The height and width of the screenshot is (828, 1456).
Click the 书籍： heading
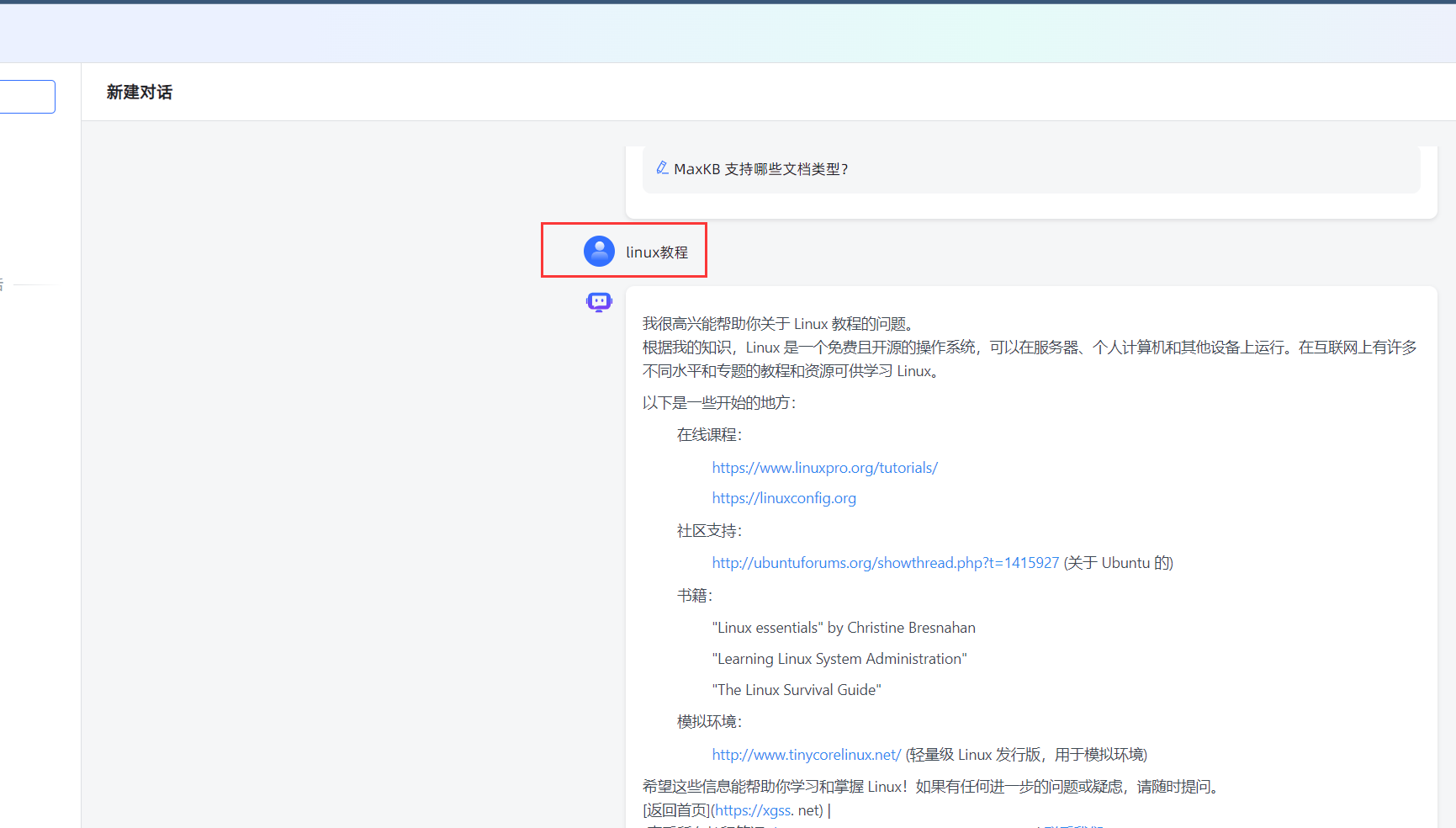[695, 596]
